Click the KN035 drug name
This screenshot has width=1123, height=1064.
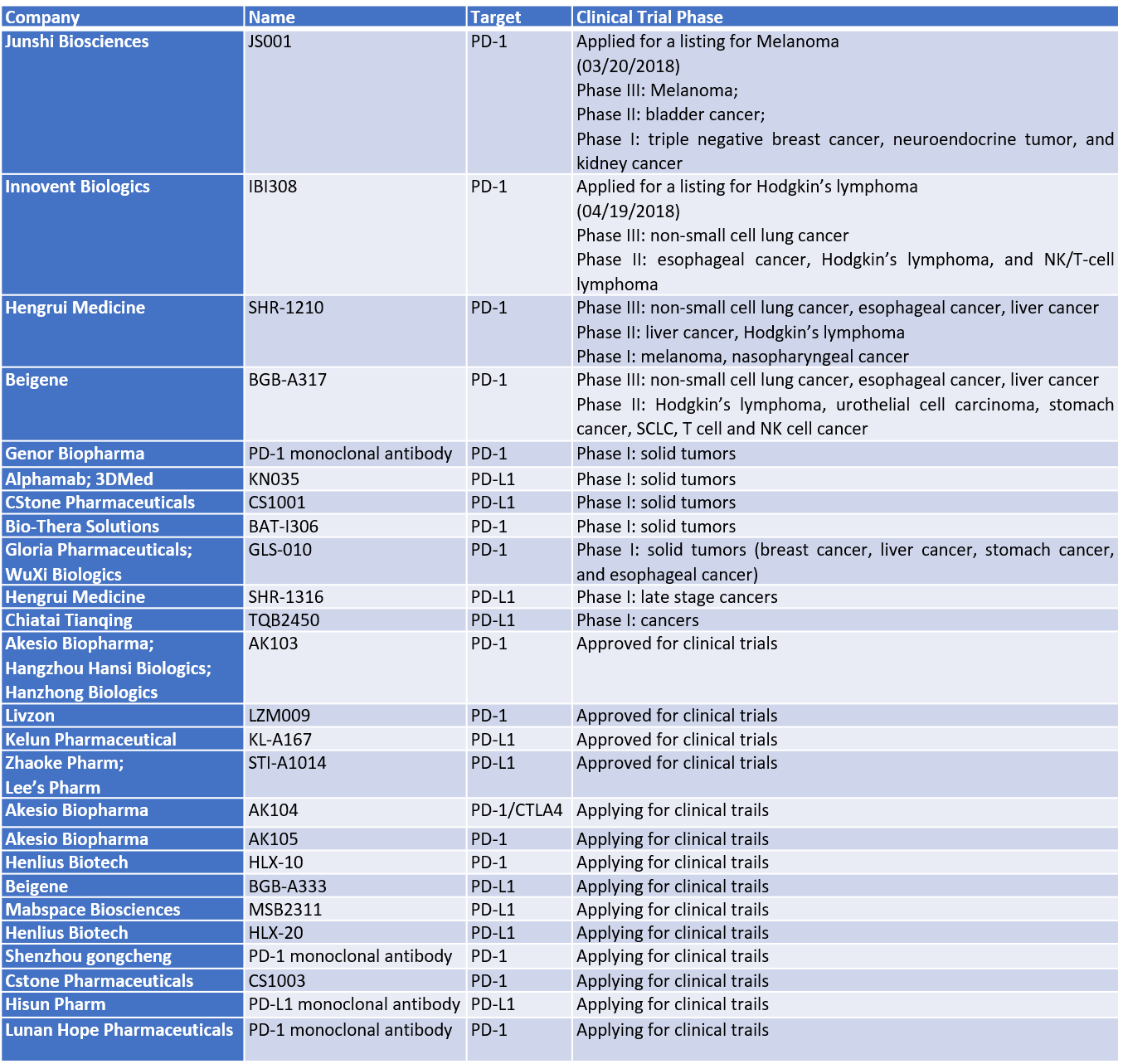coord(274,479)
